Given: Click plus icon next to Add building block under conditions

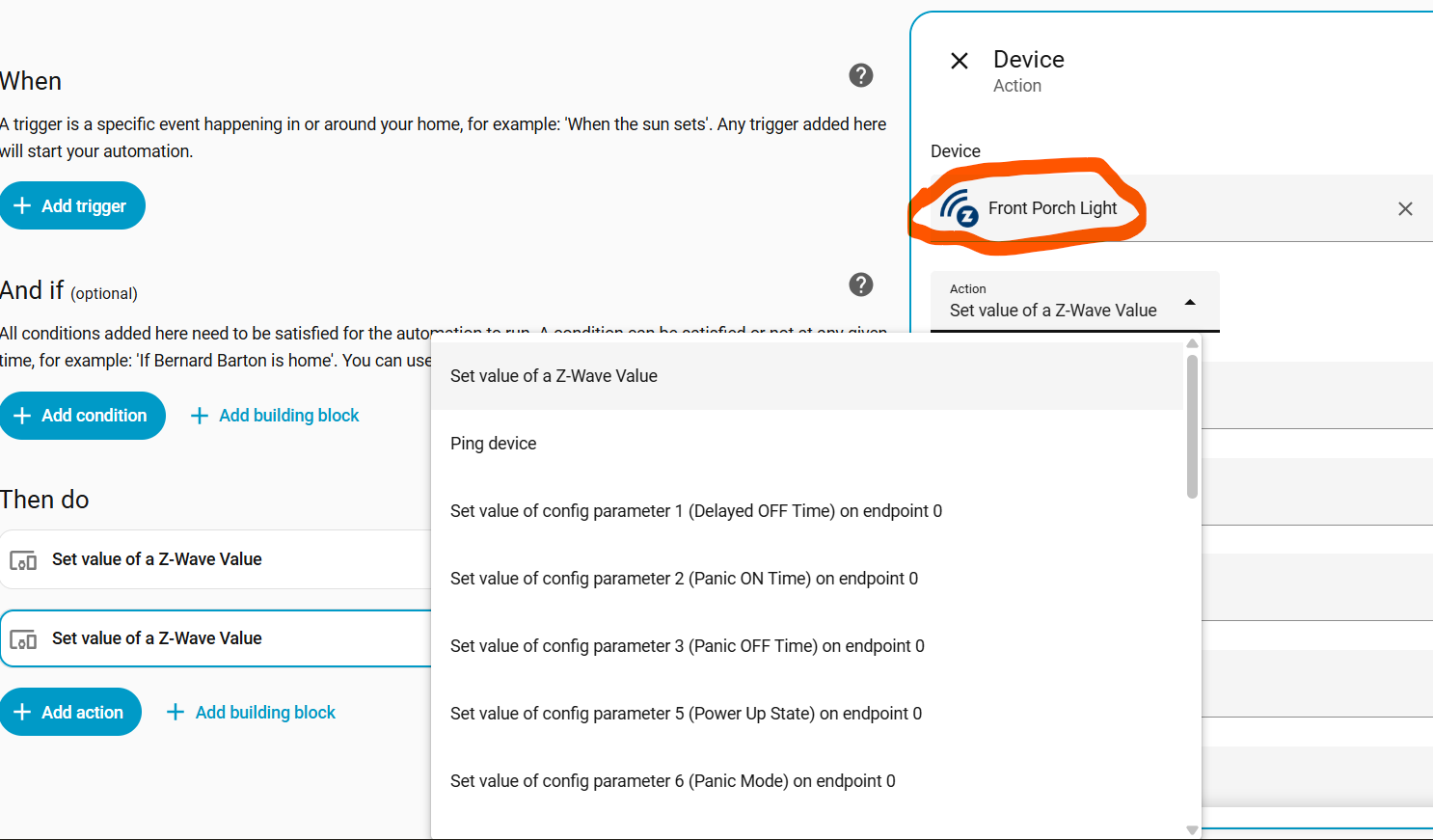Looking at the screenshot, I should (200, 416).
